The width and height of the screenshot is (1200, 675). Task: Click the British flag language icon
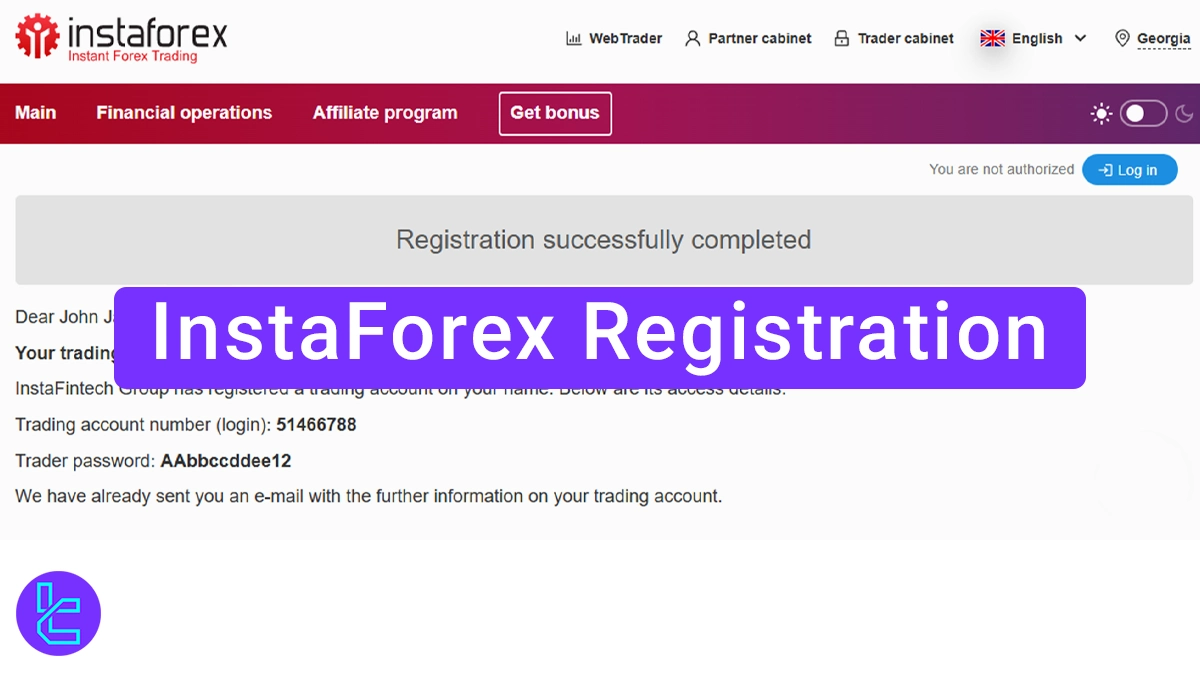(991, 38)
